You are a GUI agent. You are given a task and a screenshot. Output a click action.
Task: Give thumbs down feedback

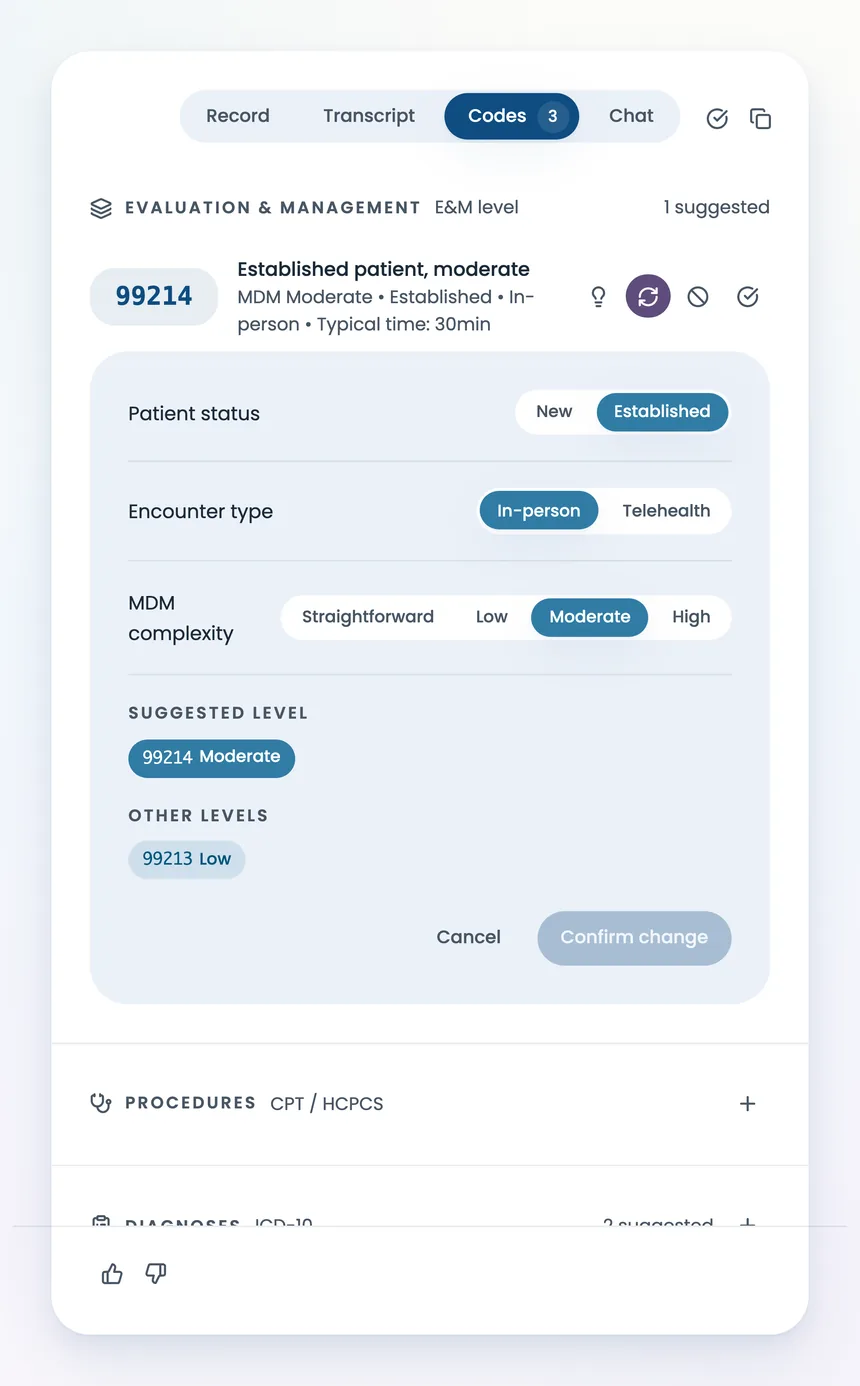click(156, 1273)
